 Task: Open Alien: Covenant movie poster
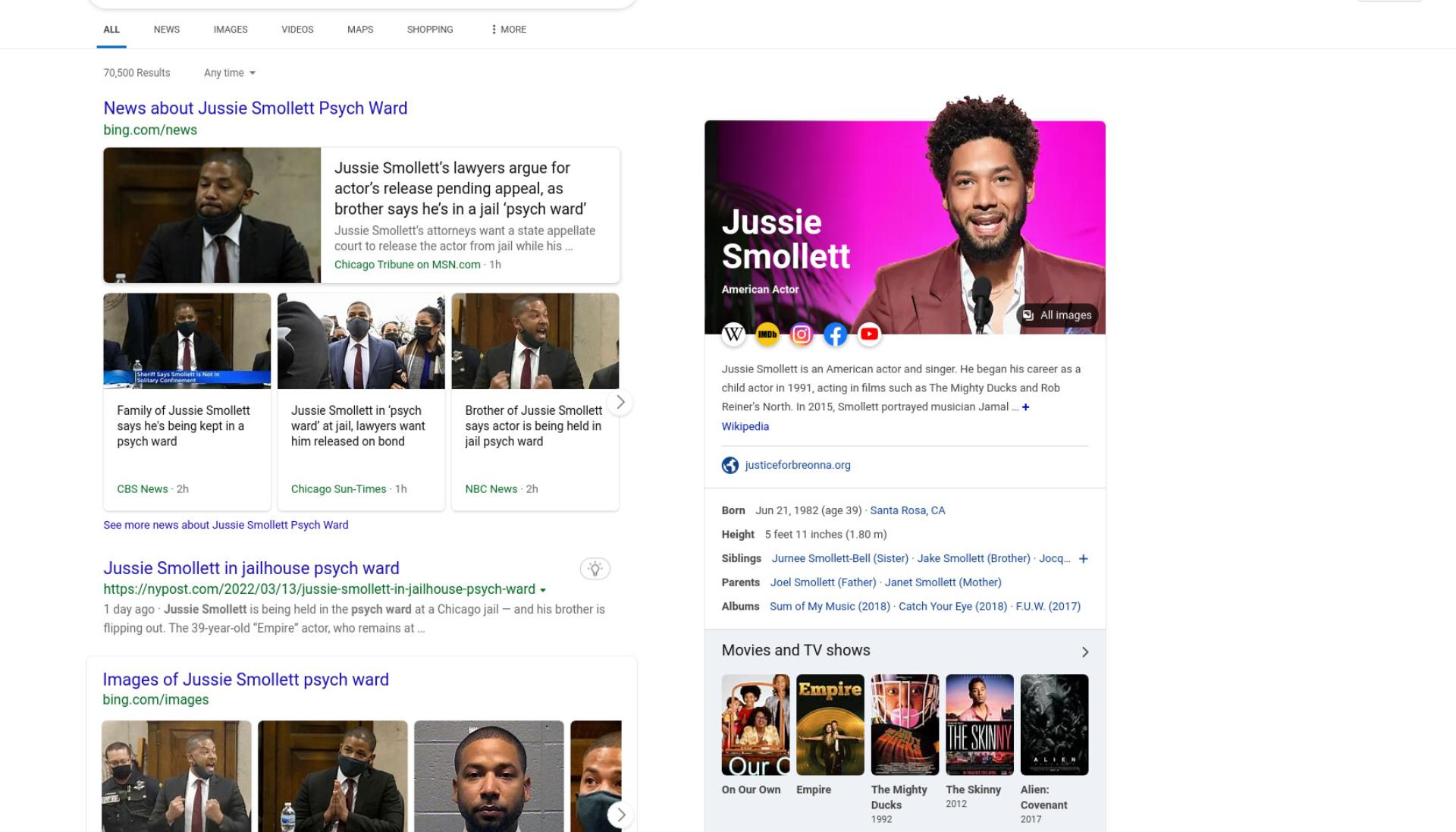coord(1054,724)
